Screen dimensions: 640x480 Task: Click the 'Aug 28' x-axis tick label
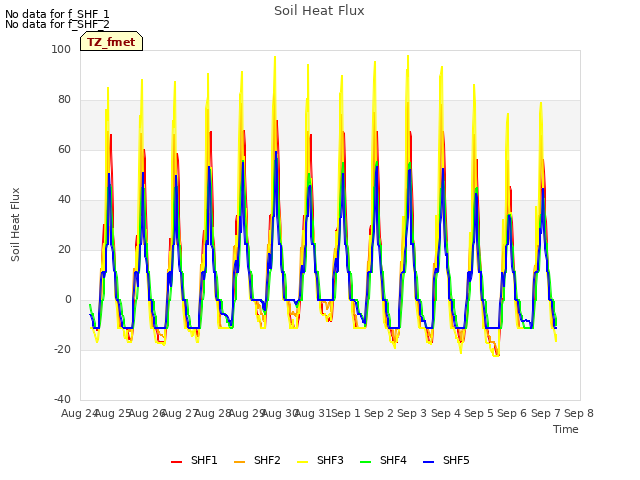click(x=213, y=413)
